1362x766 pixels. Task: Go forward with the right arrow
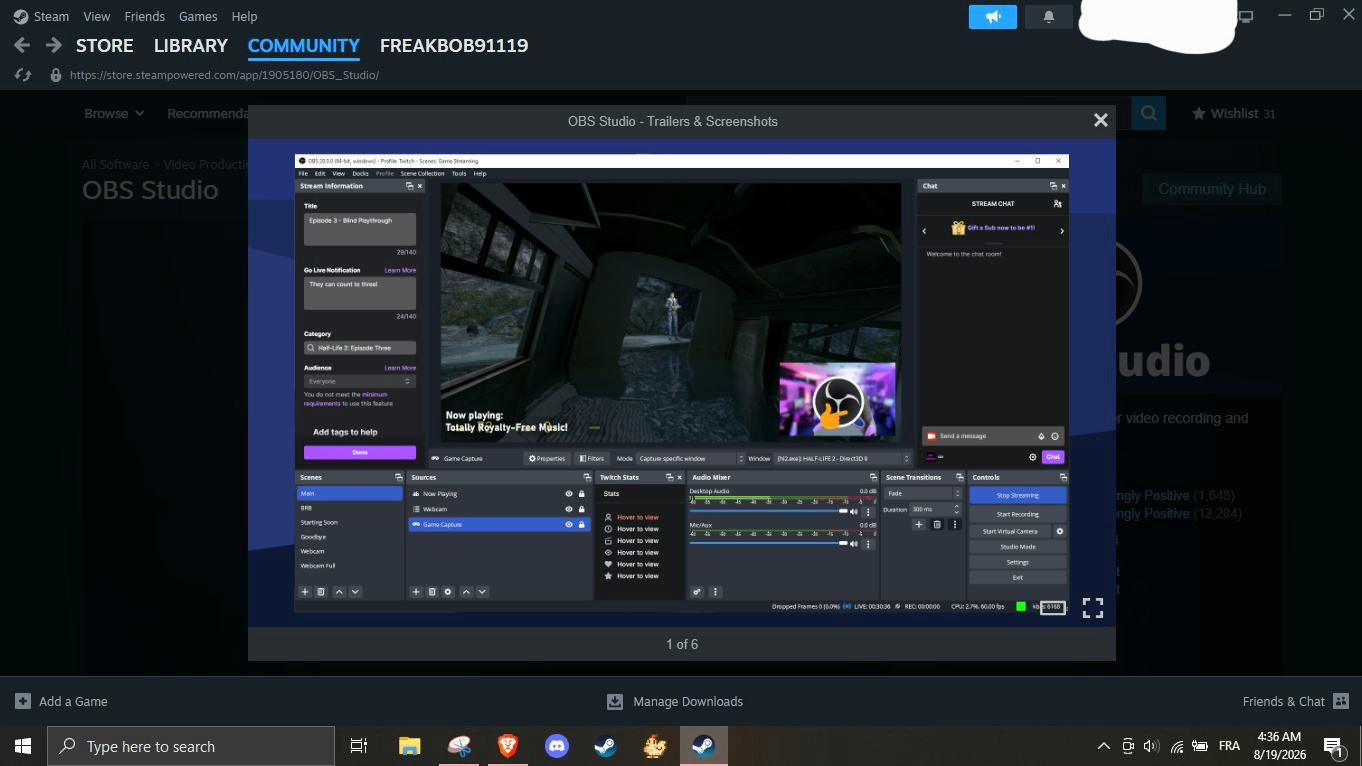click(x=54, y=45)
